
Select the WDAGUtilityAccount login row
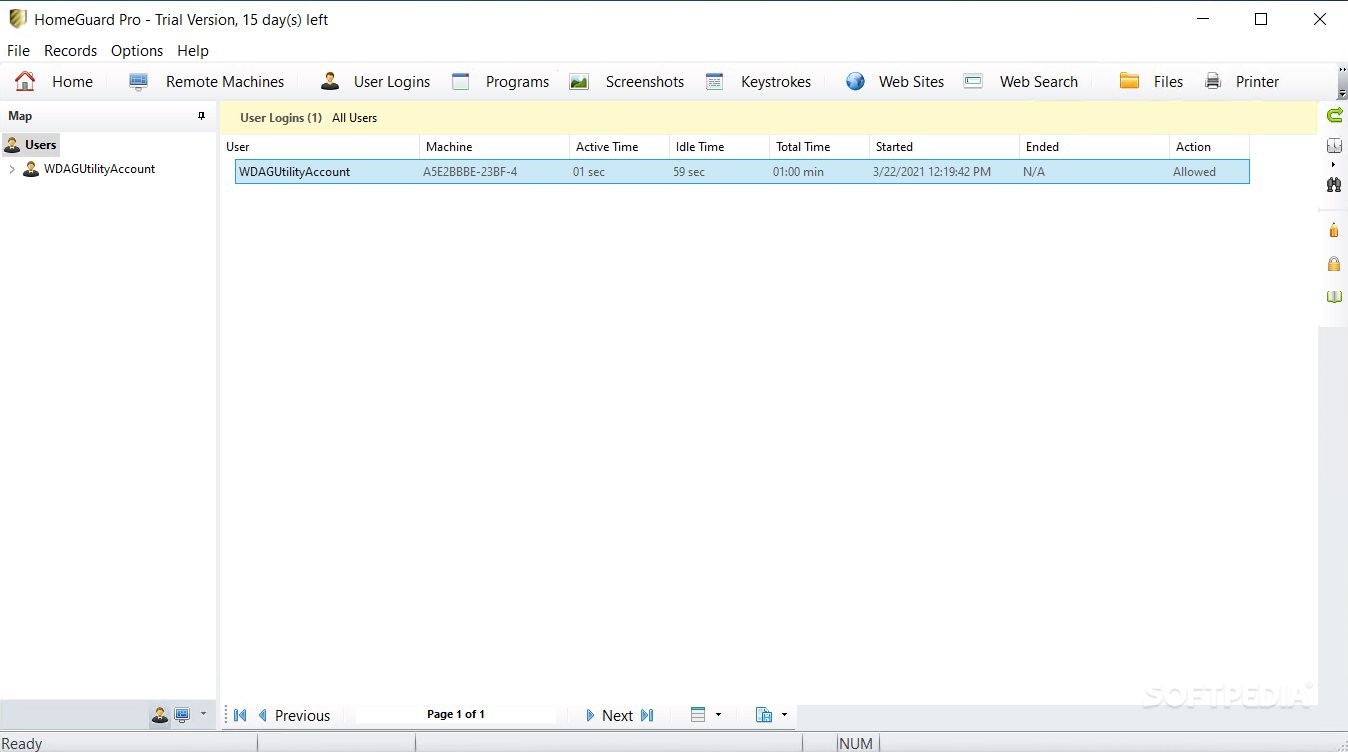point(742,172)
